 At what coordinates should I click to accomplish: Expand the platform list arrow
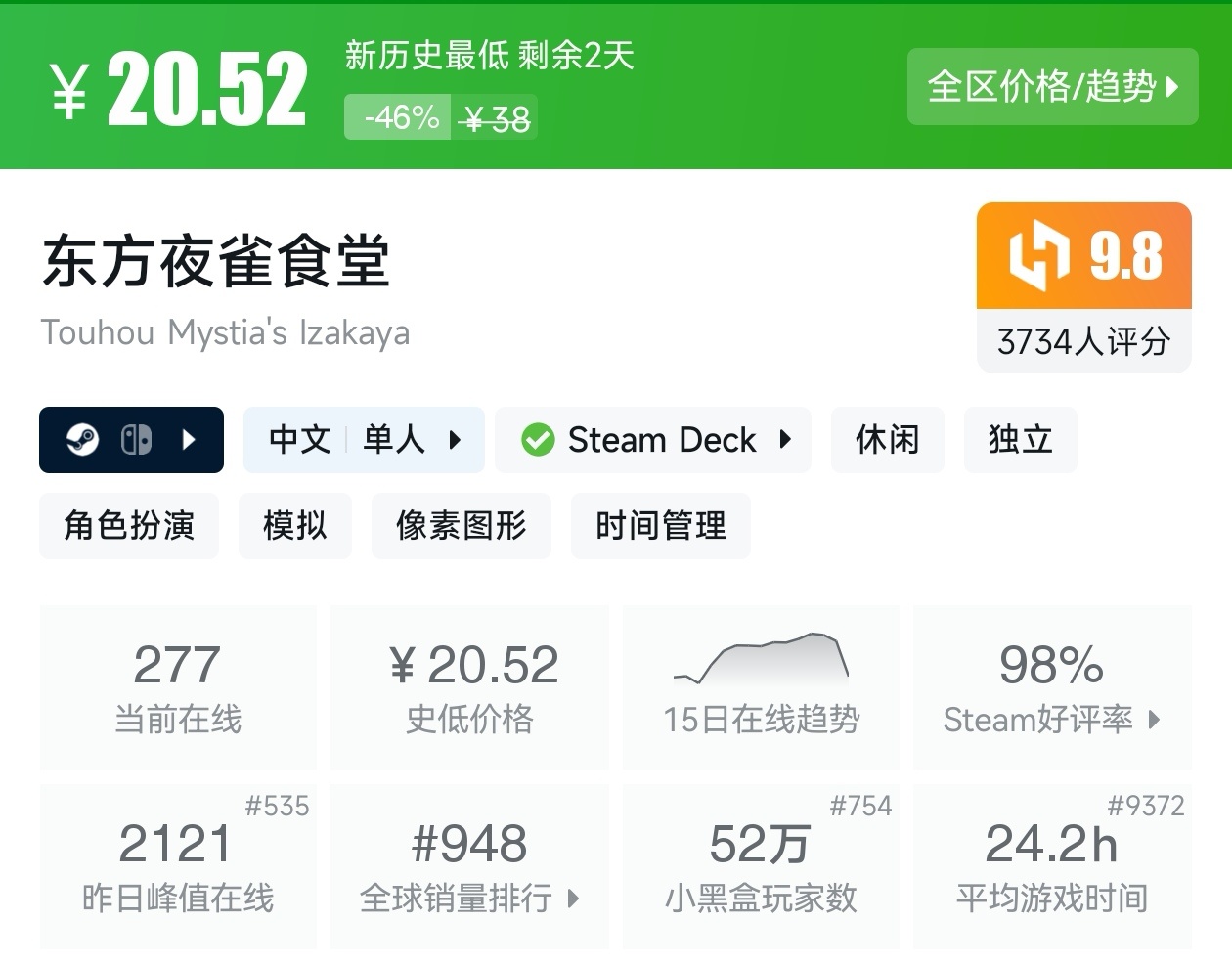pyautogui.click(x=190, y=440)
